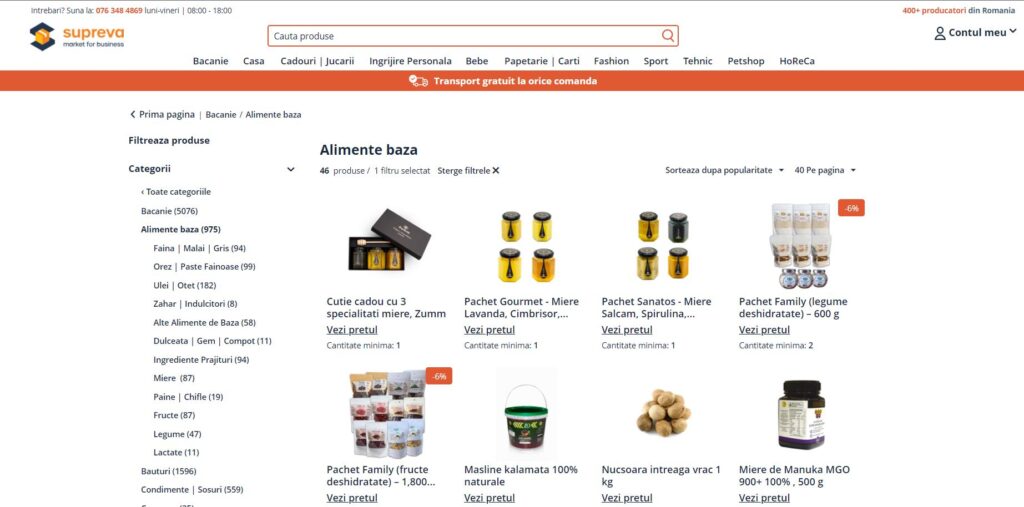Open the Miere de Manuka jar image
Viewport: 1024px width, 507px height.
point(801,414)
